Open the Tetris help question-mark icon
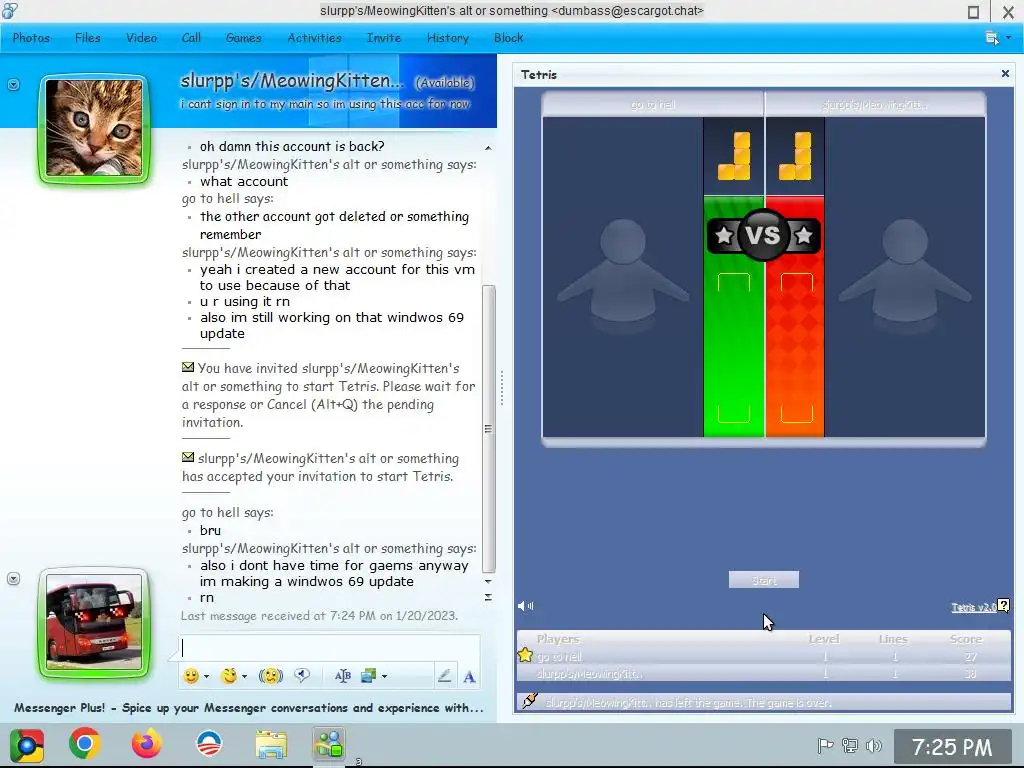 click(x=1004, y=606)
